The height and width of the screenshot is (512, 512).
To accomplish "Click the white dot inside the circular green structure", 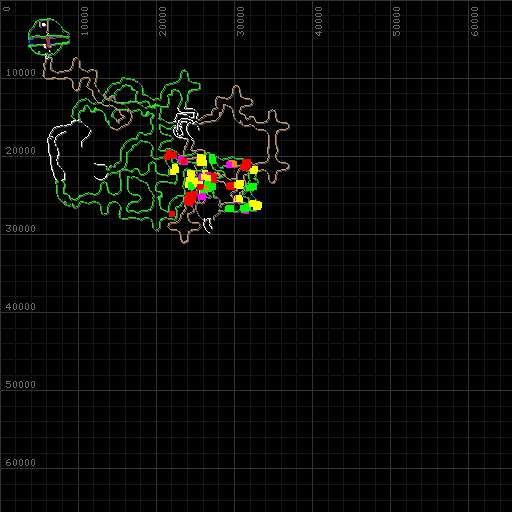I will (x=44, y=24).
